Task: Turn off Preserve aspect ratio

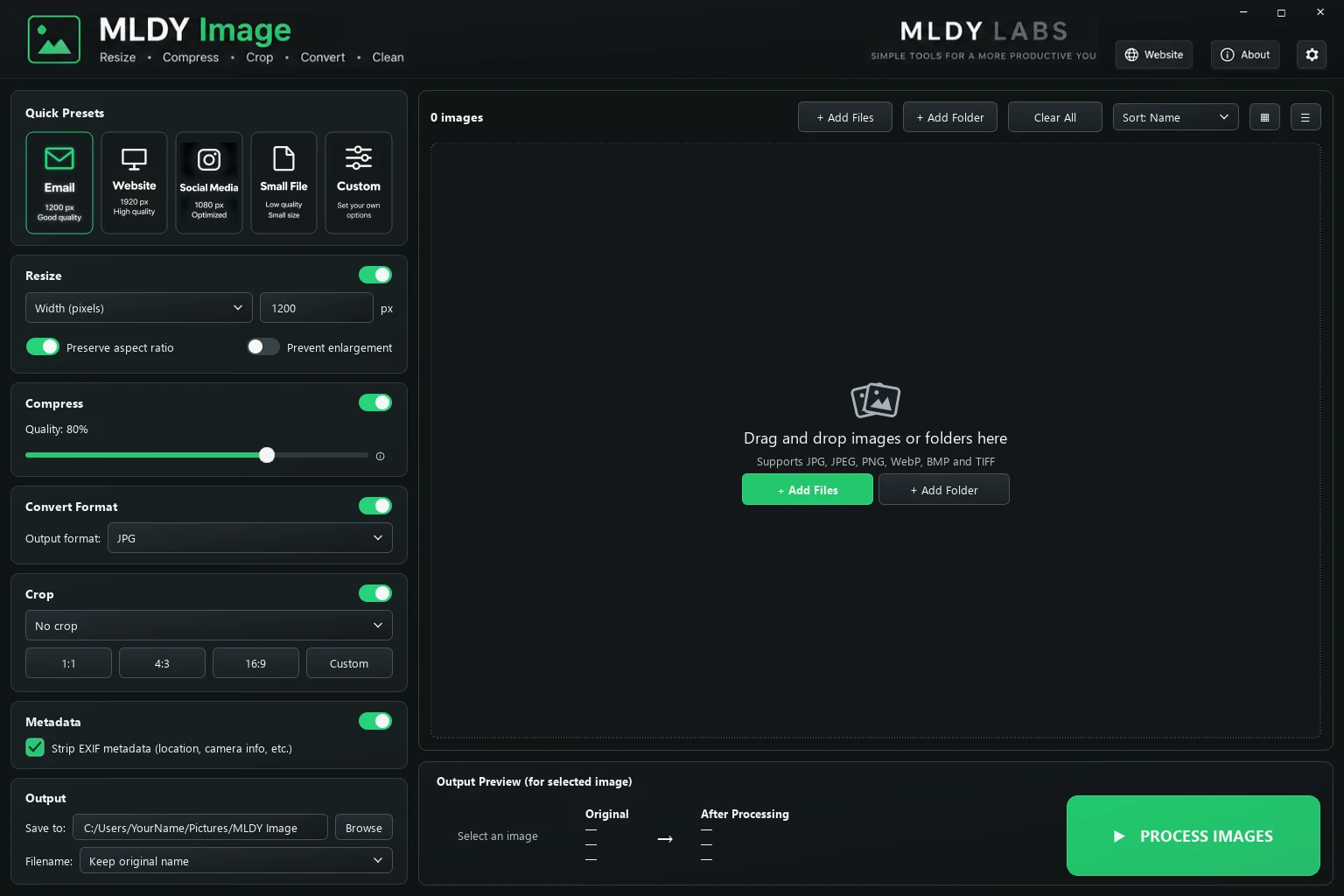Action: coord(42,346)
